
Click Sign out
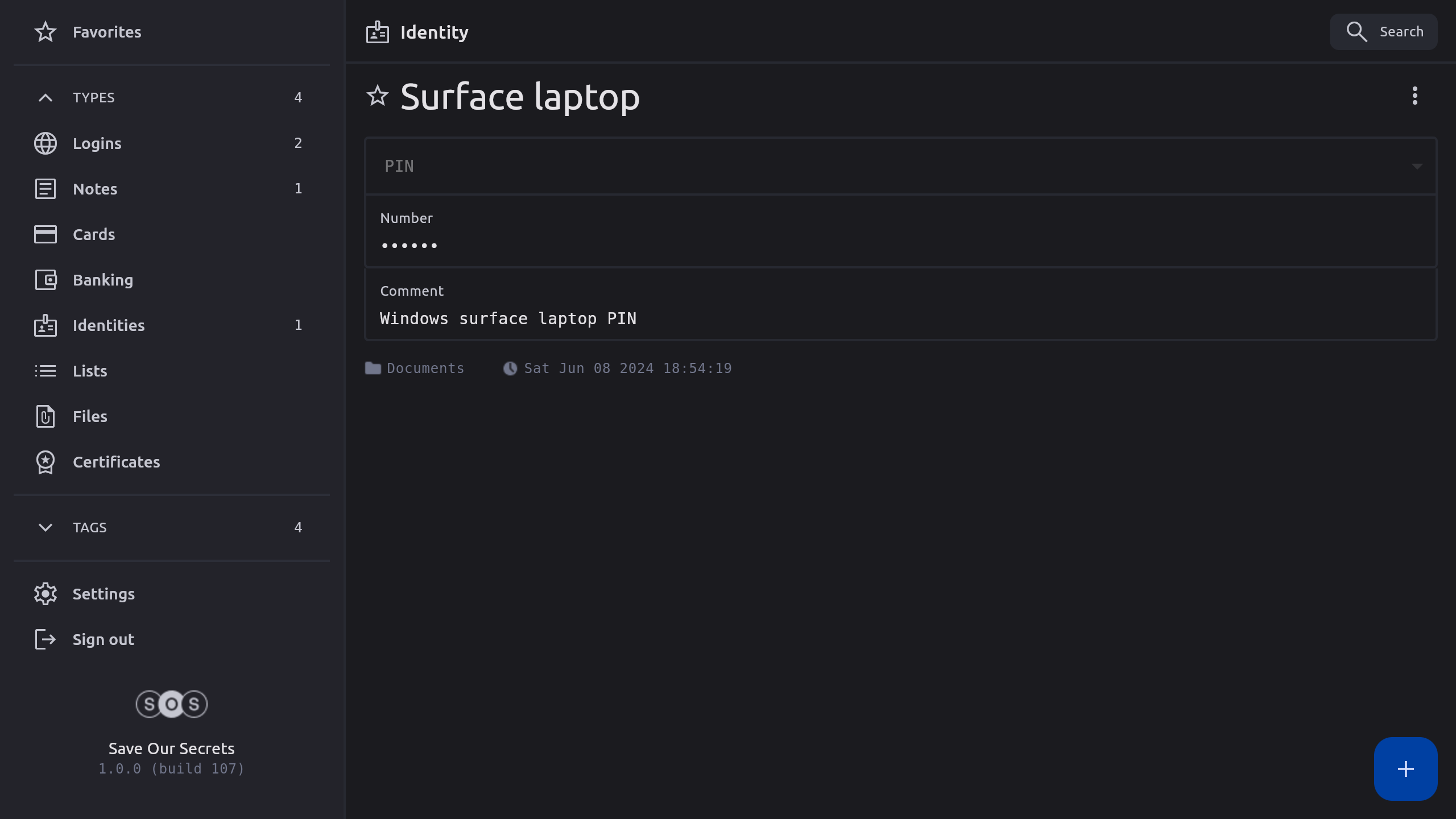103,639
